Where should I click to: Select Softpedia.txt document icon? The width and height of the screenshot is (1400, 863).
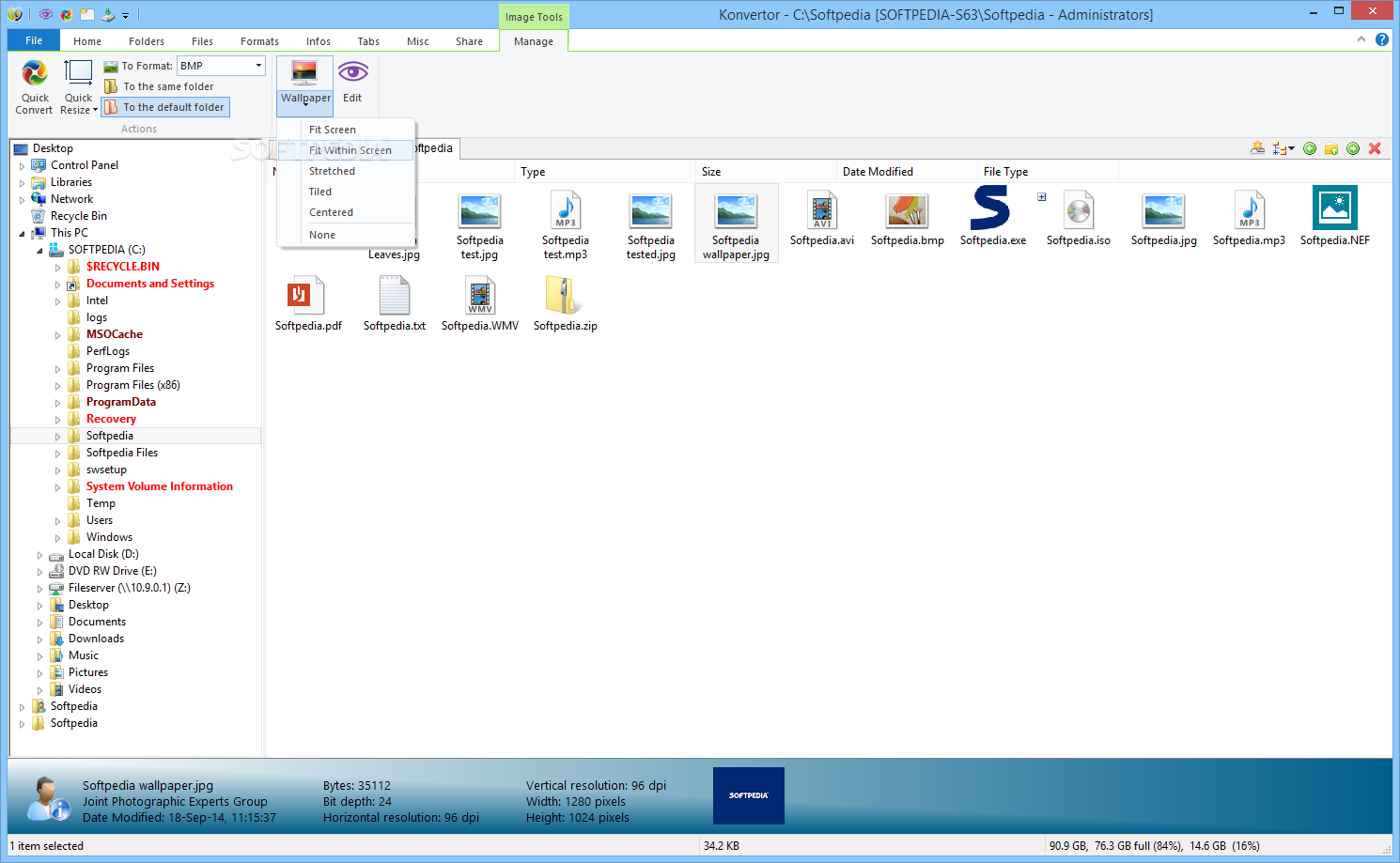(x=395, y=296)
